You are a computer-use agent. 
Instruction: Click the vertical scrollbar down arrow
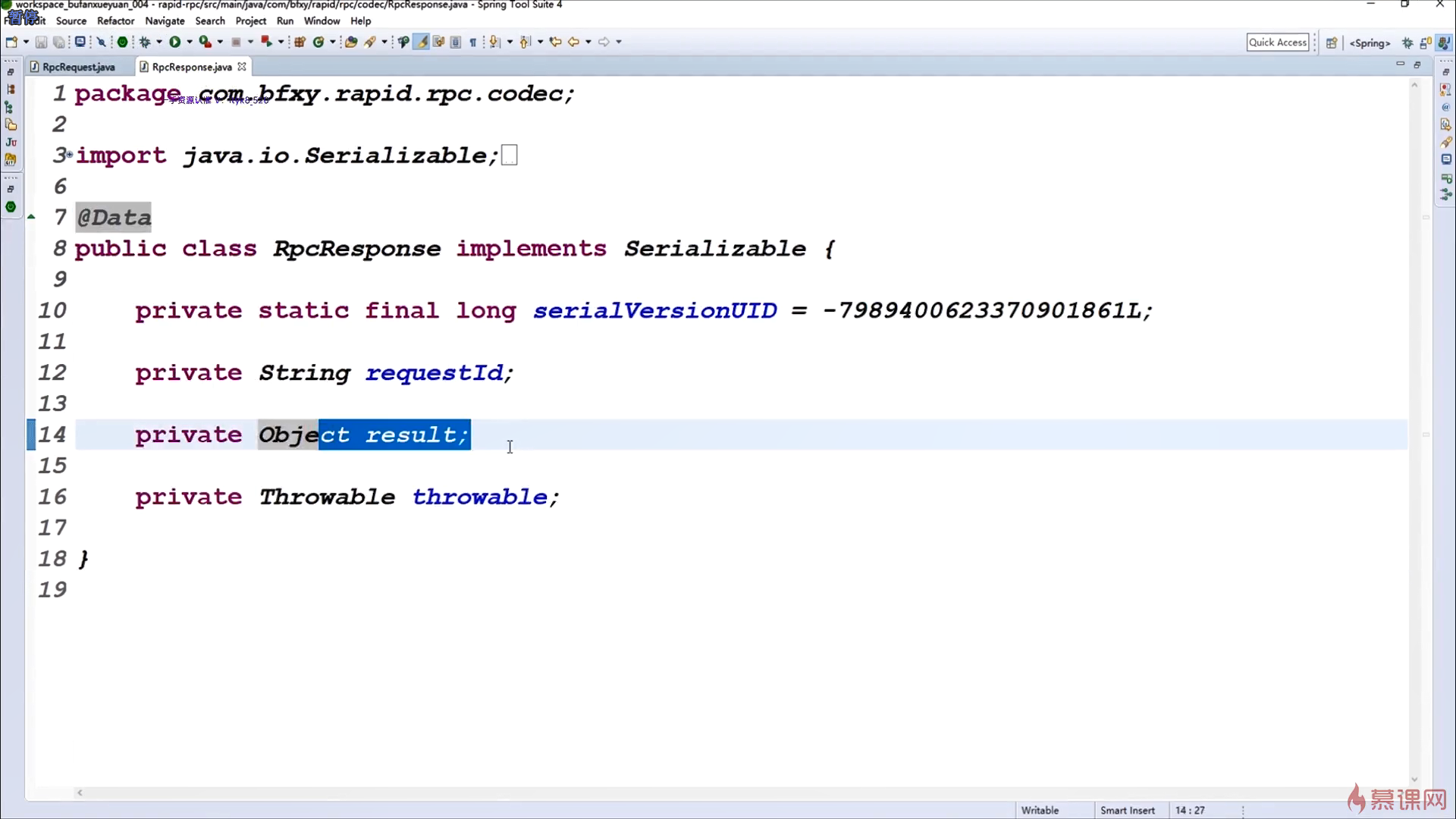[1414, 780]
